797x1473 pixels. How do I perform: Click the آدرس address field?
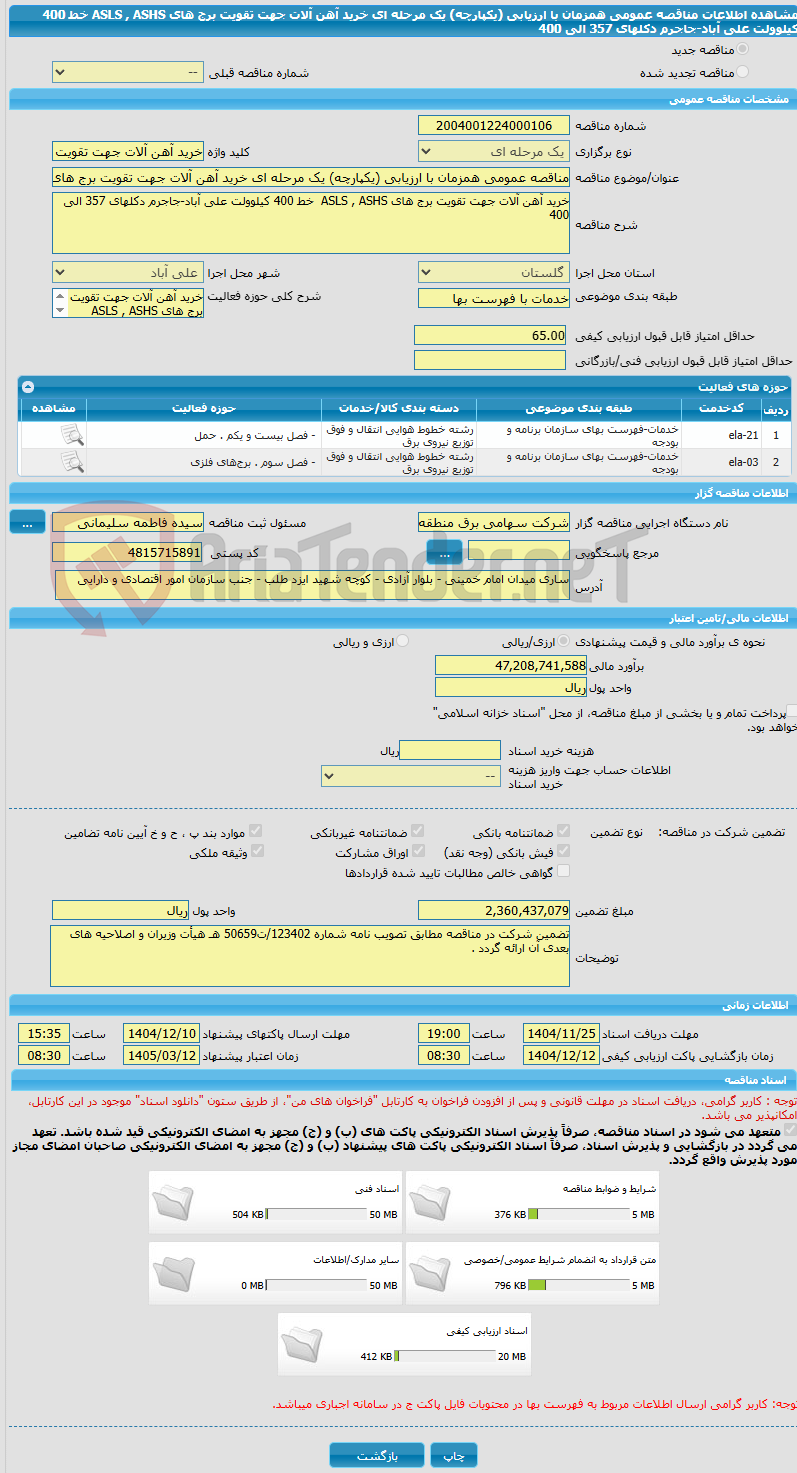(x=311, y=585)
